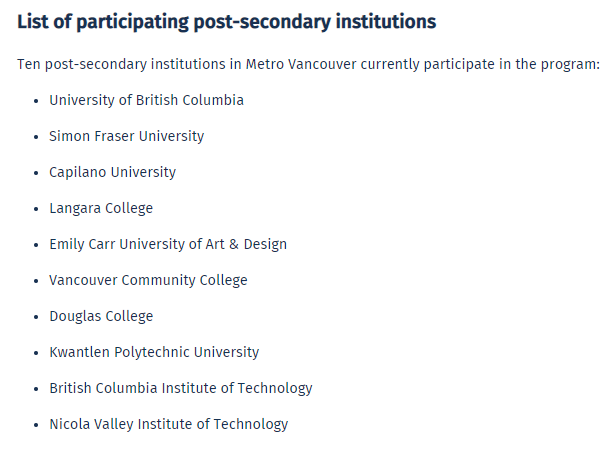Click the bullet before Kwantlen Polytechnic University
The width and height of the screenshot is (604, 458).
click(36, 353)
